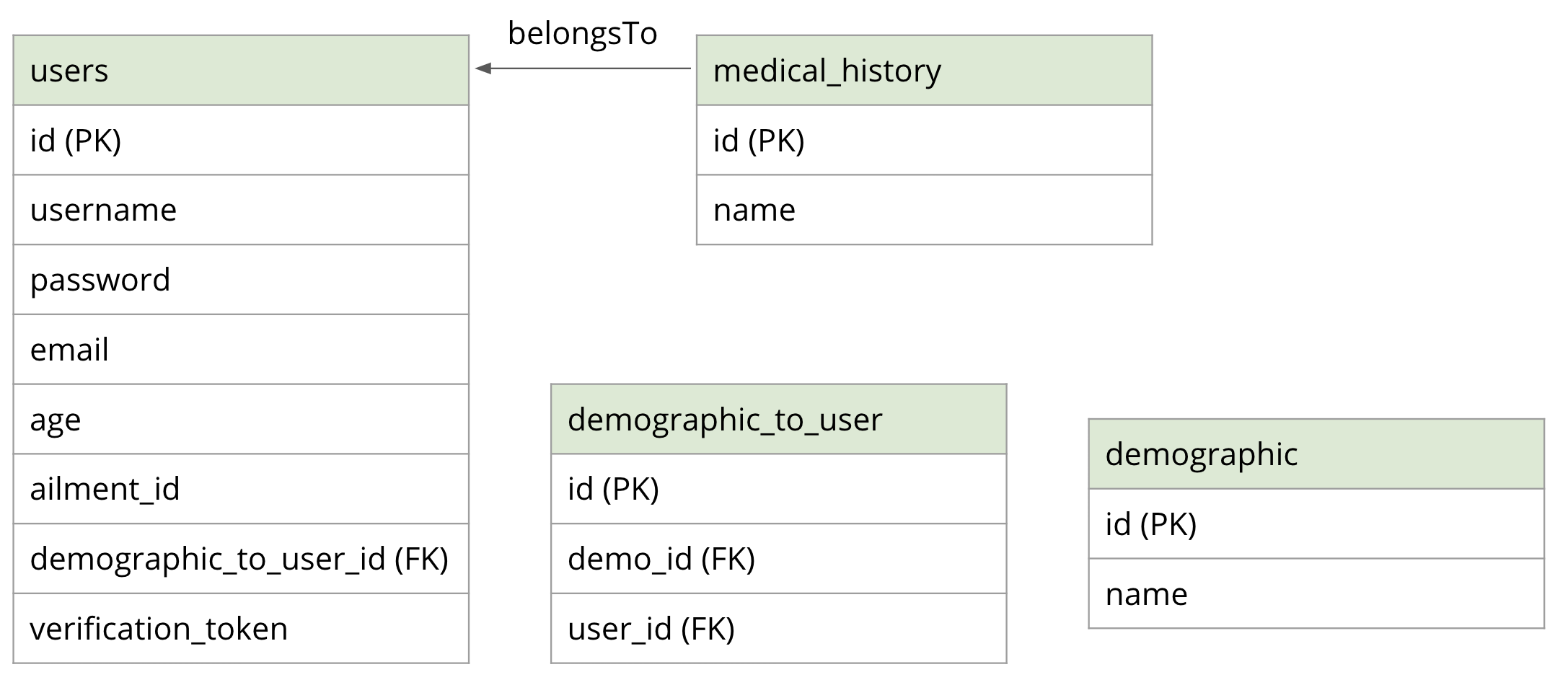Select the medical_history name row
This screenshot has height=698, width=1568.
(x=924, y=210)
